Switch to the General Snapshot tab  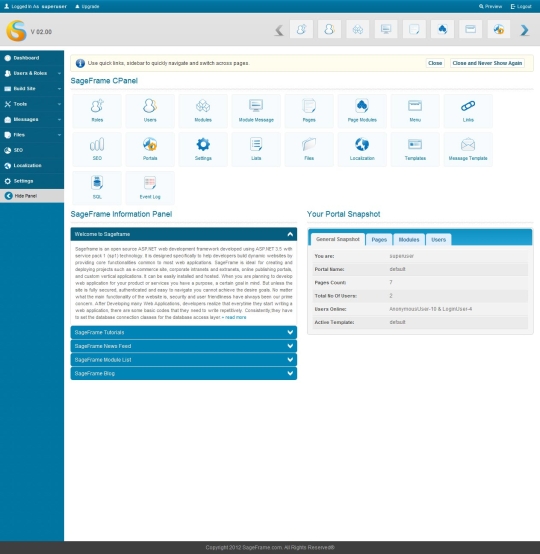click(x=338, y=239)
